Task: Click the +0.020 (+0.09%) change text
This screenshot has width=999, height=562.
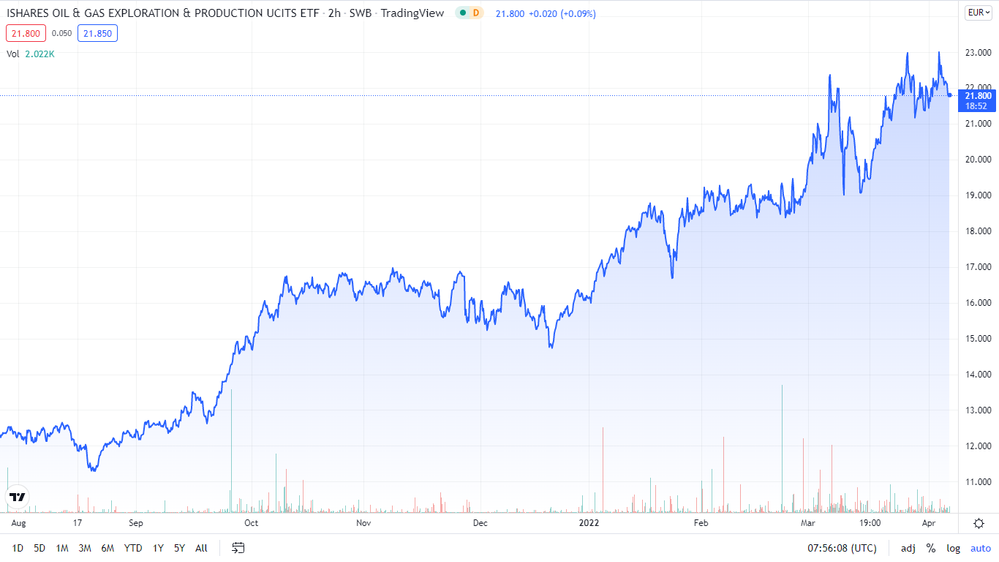Action: [563, 13]
